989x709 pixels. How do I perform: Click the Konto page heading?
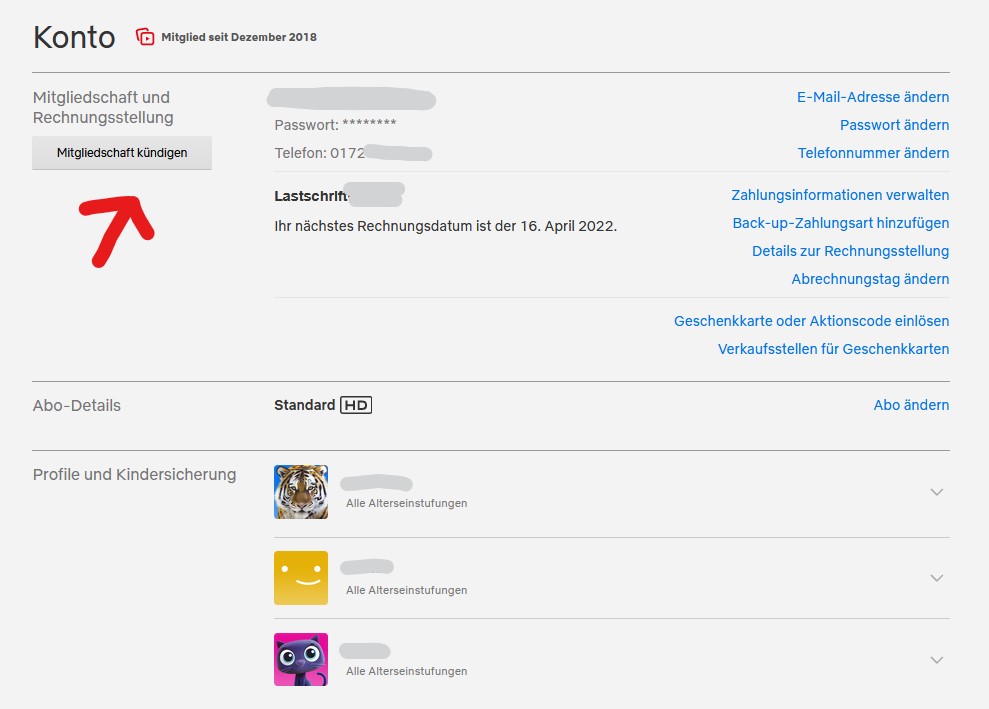tap(74, 37)
